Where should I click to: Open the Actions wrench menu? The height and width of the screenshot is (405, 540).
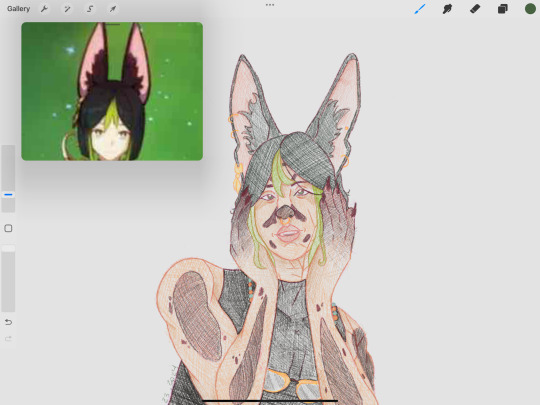coord(44,9)
